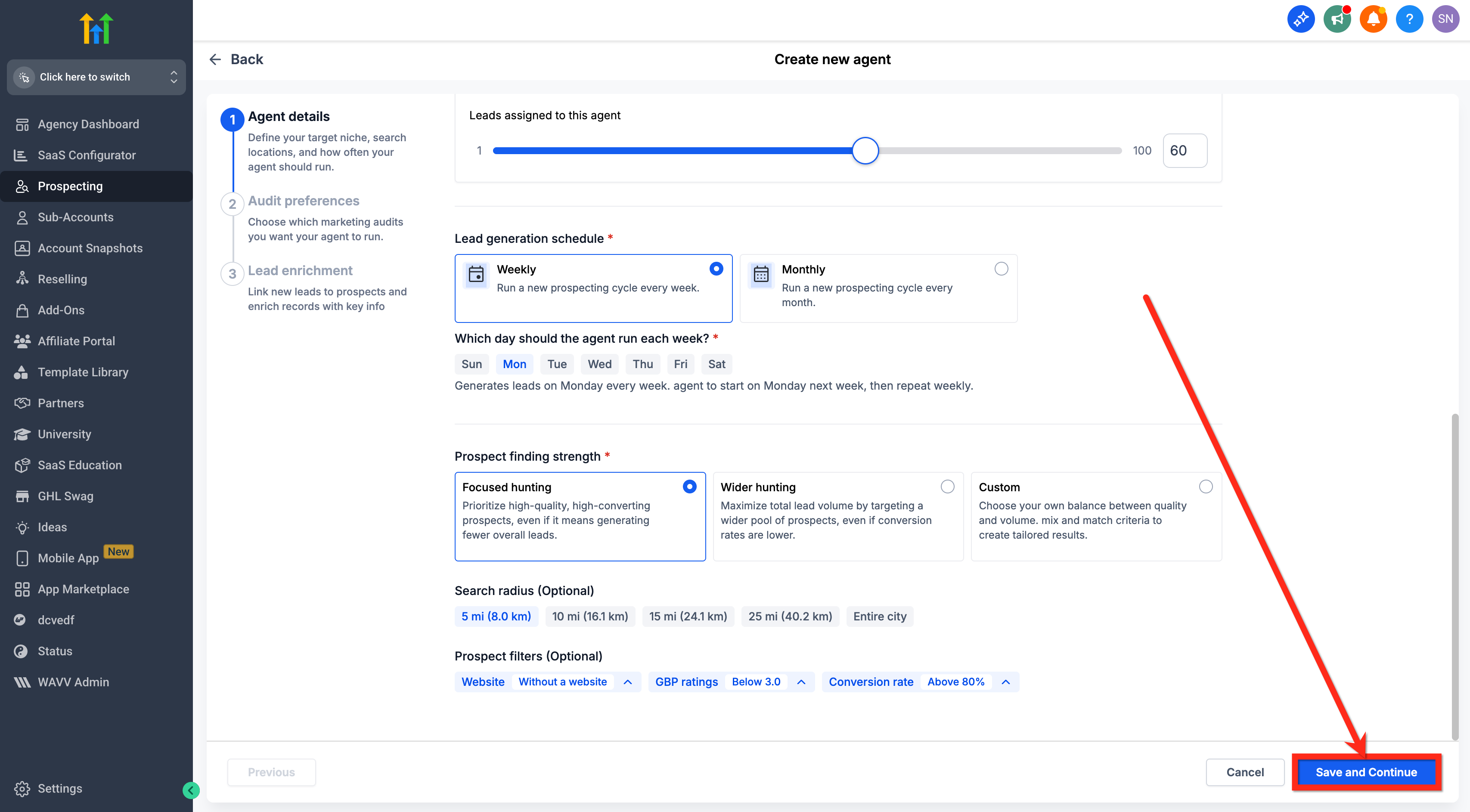Open the SN user avatar
Image resolution: width=1470 pixels, height=812 pixels.
click(x=1445, y=19)
